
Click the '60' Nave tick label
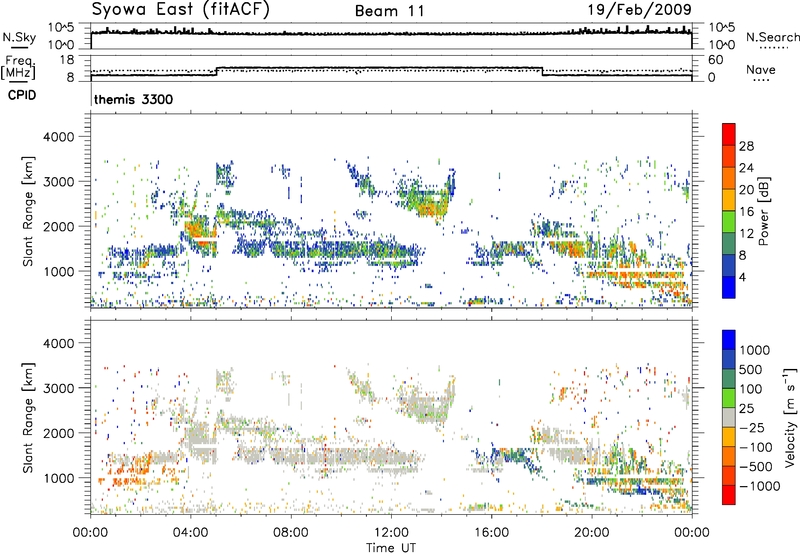tap(715, 60)
